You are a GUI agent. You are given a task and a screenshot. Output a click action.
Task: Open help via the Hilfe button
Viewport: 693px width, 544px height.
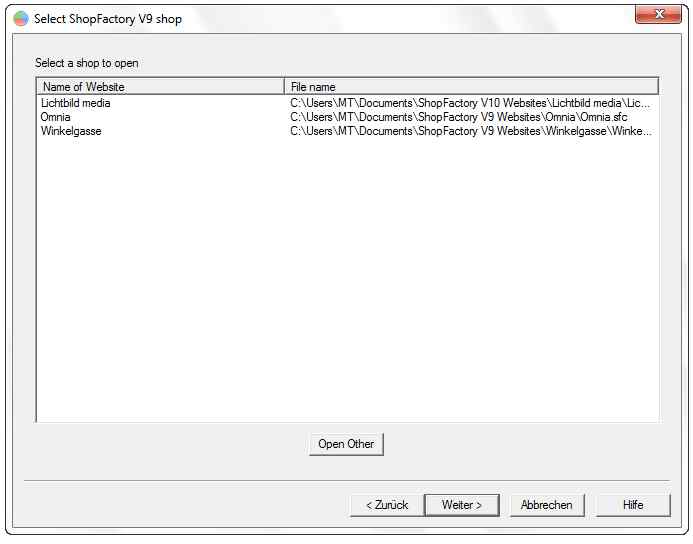tap(633, 505)
